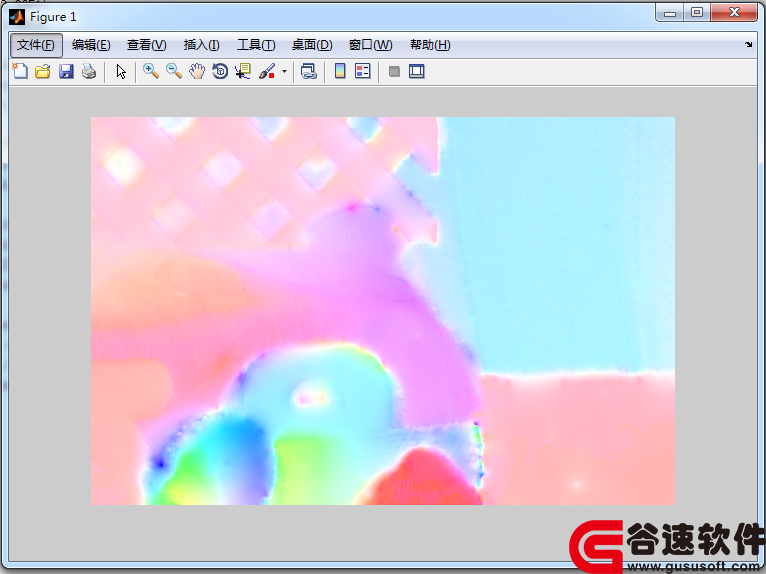Activate the Zoom Out magnifier tool
This screenshot has width=766, height=574.
174,71
